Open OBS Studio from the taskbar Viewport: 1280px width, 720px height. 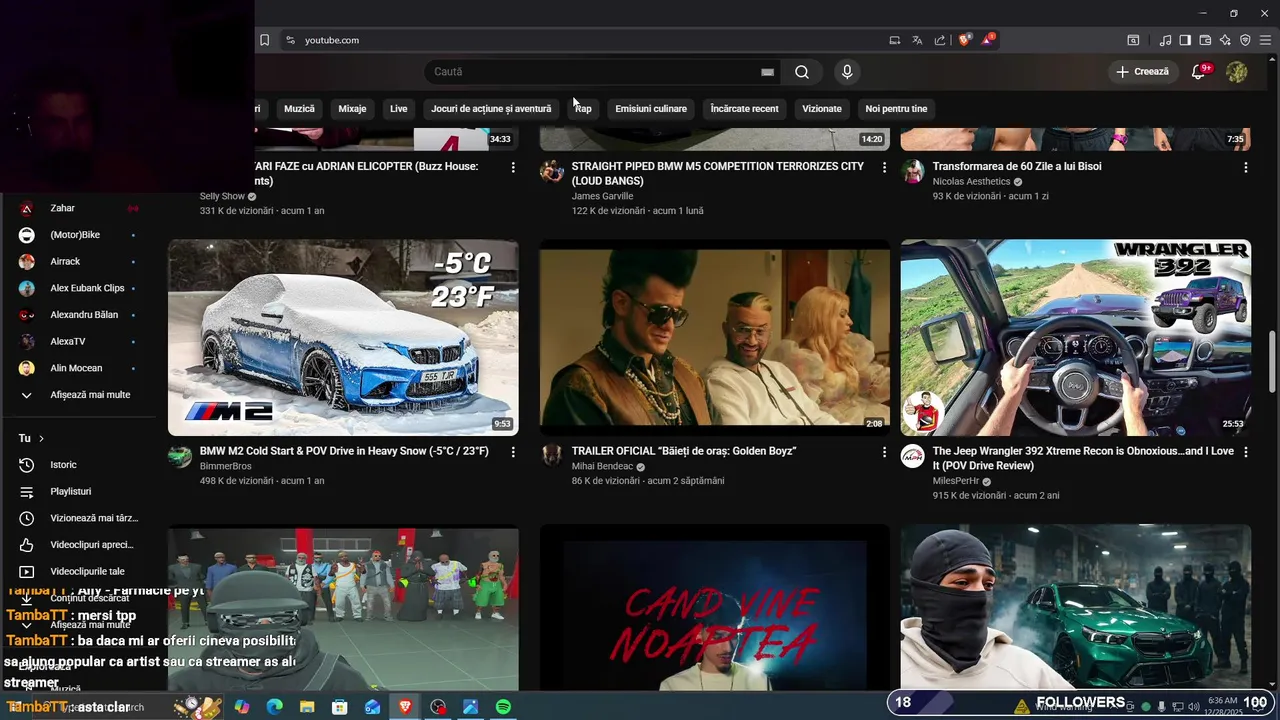pyautogui.click(x=438, y=707)
